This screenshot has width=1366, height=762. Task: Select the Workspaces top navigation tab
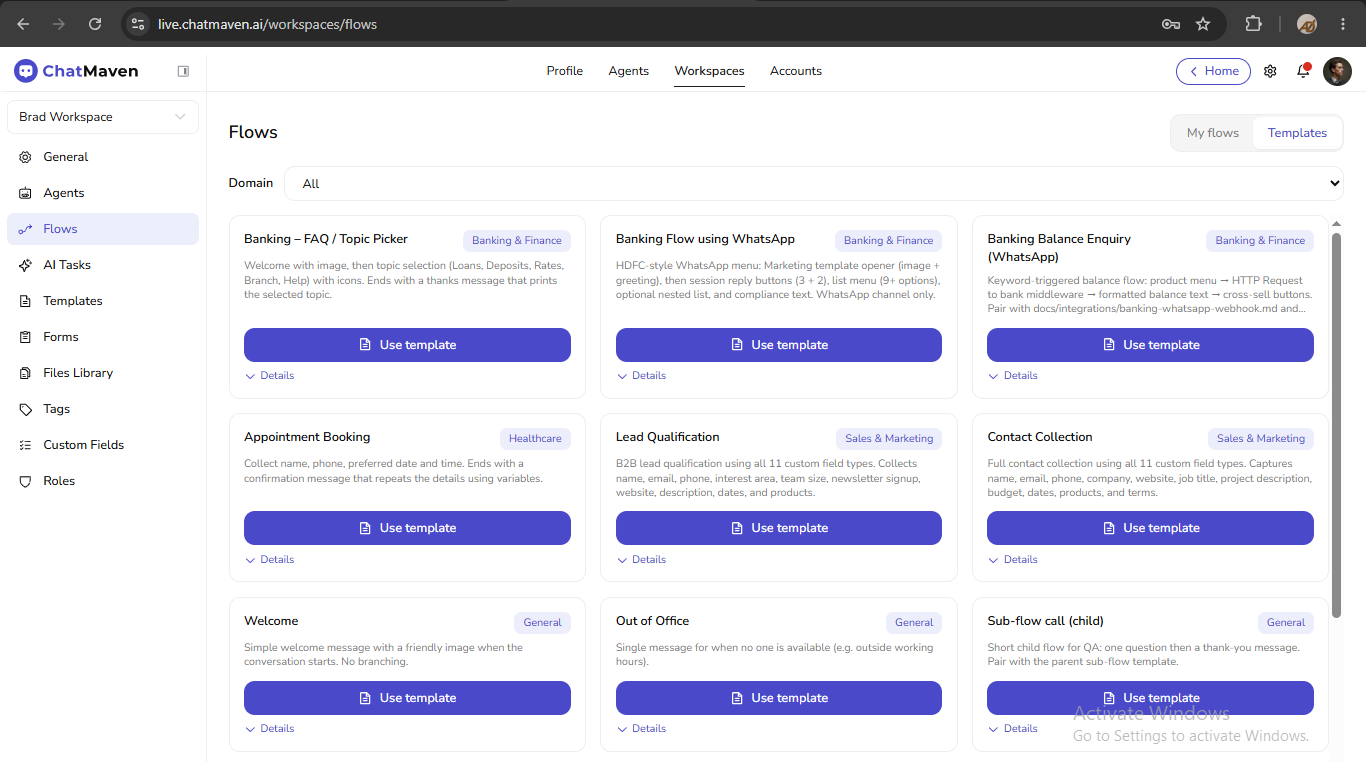(709, 71)
